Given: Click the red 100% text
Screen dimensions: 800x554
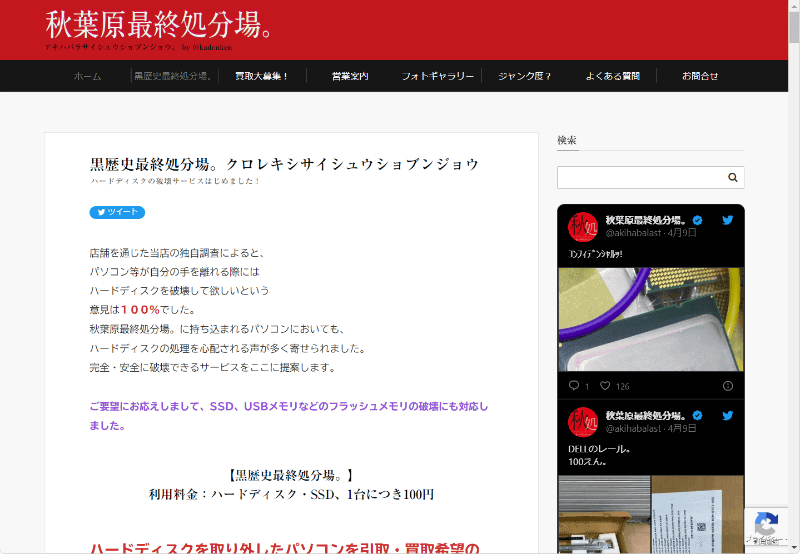Looking at the screenshot, I should 140,310.
